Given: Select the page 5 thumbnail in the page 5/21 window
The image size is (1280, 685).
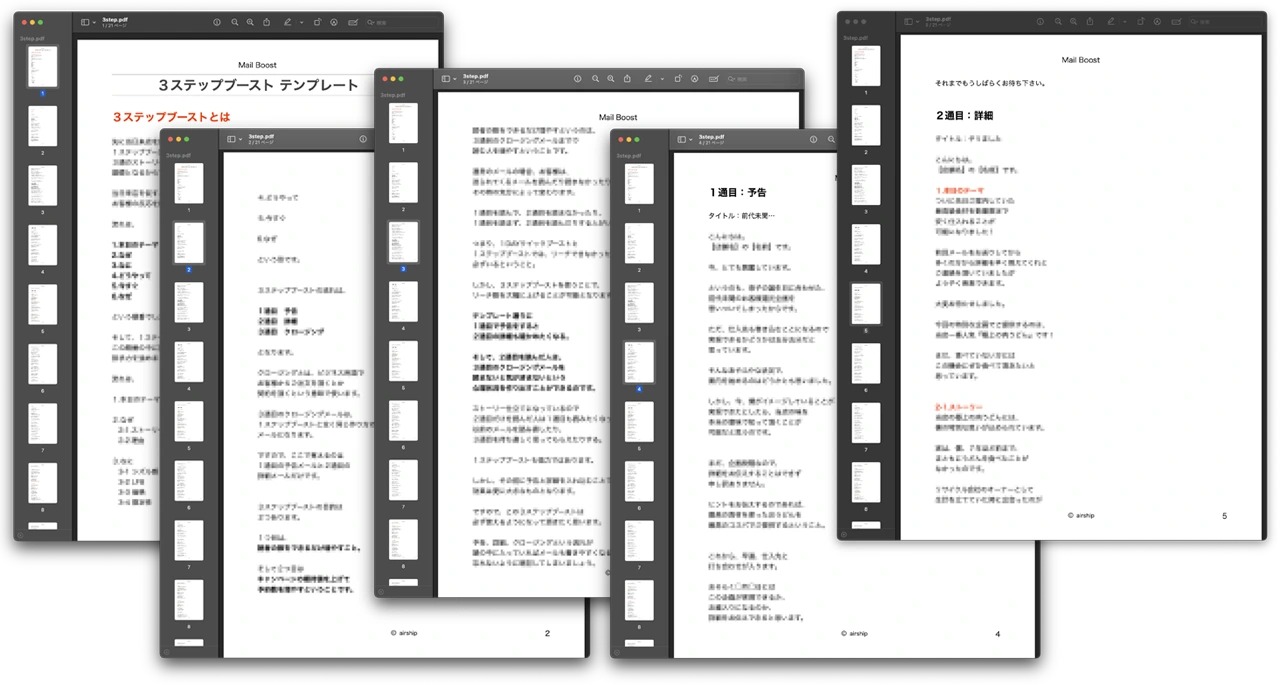Looking at the screenshot, I should pos(866,304).
